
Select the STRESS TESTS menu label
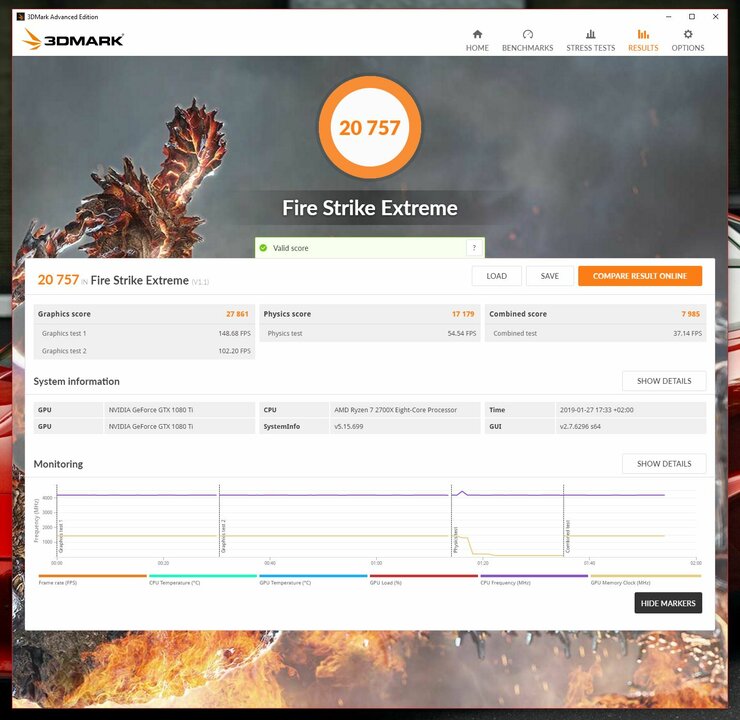(590, 48)
